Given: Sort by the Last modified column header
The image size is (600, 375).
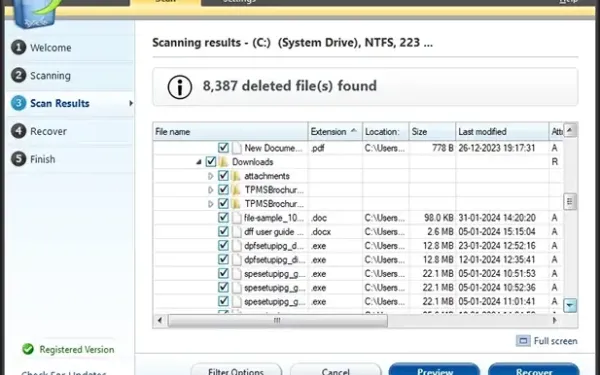Looking at the screenshot, I should pyautogui.click(x=502, y=132).
